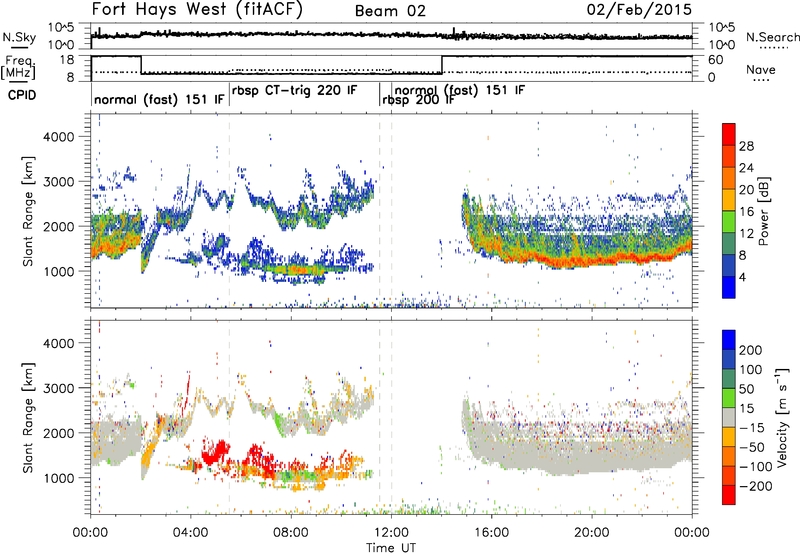
Task: Click the 'N.Sky' axis label
Action: 19,37
